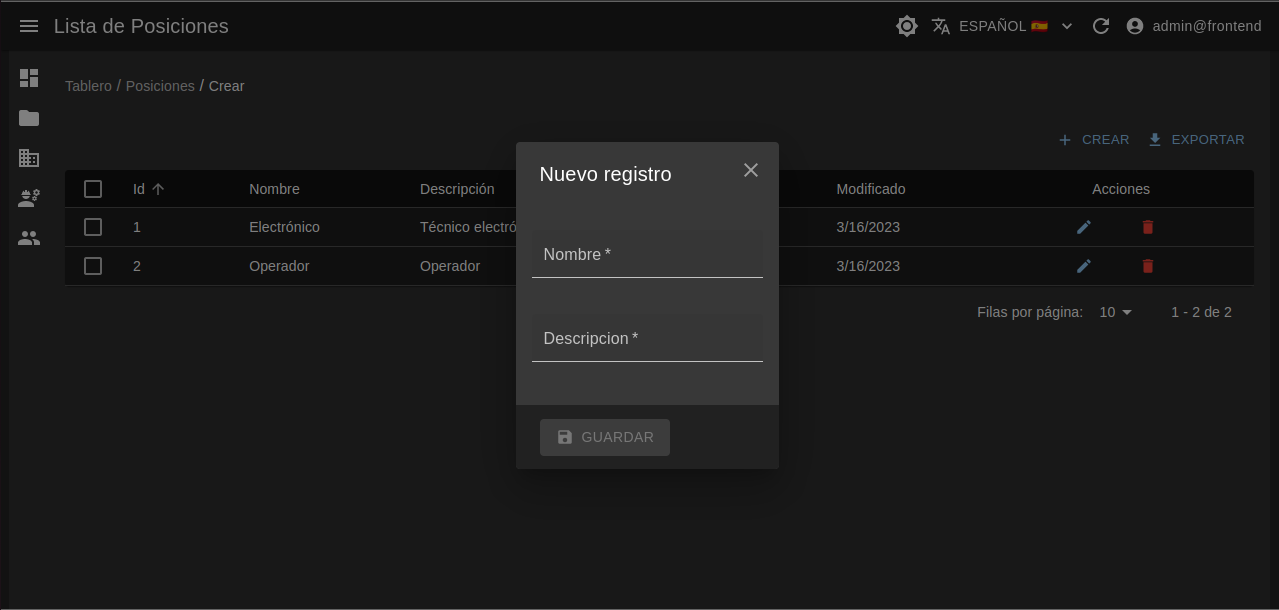Go to Tablero breadcrumb link
The height and width of the screenshot is (610, 1279).
(x=88, y=86)
